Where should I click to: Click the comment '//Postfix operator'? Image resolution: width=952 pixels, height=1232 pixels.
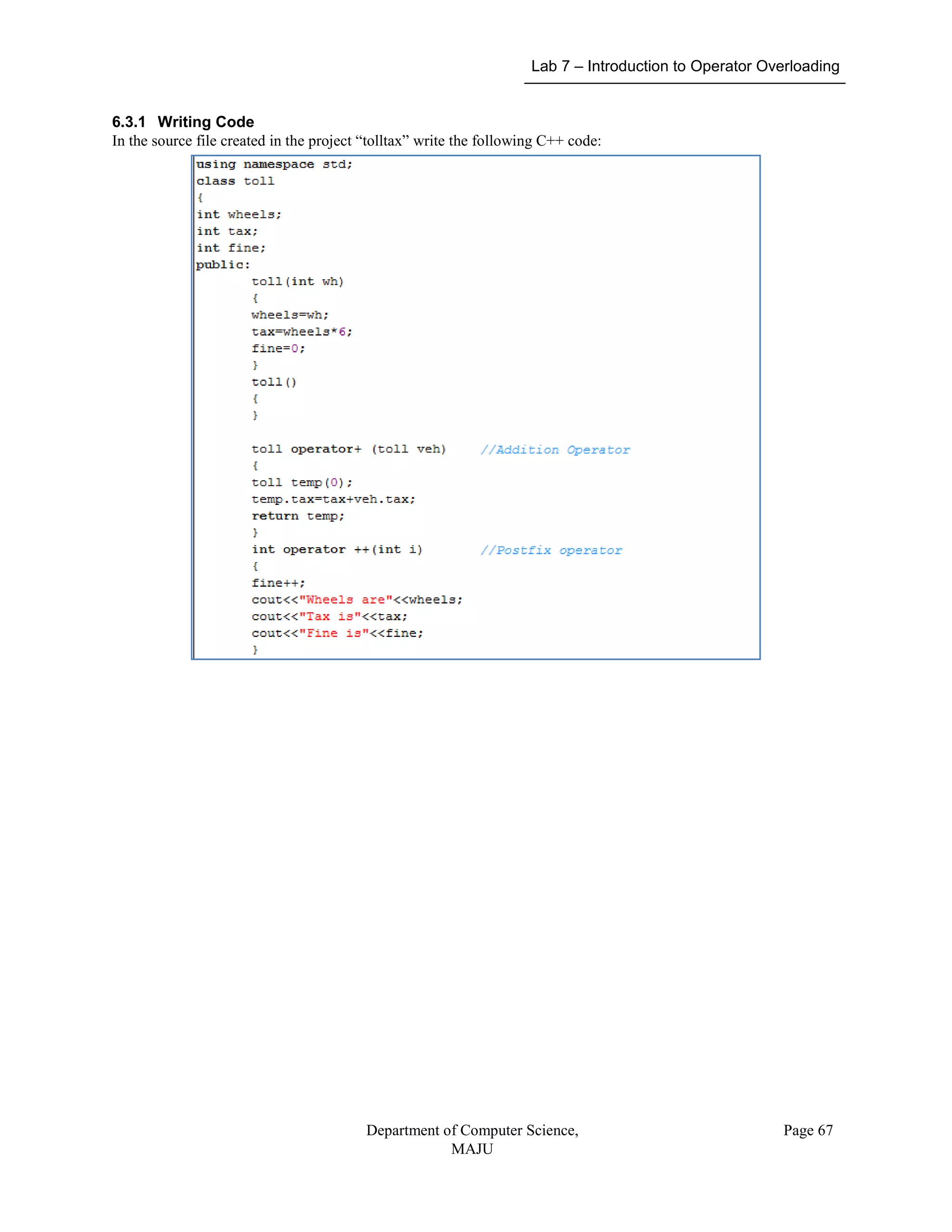pyautogui.click(x=551, y=550)
